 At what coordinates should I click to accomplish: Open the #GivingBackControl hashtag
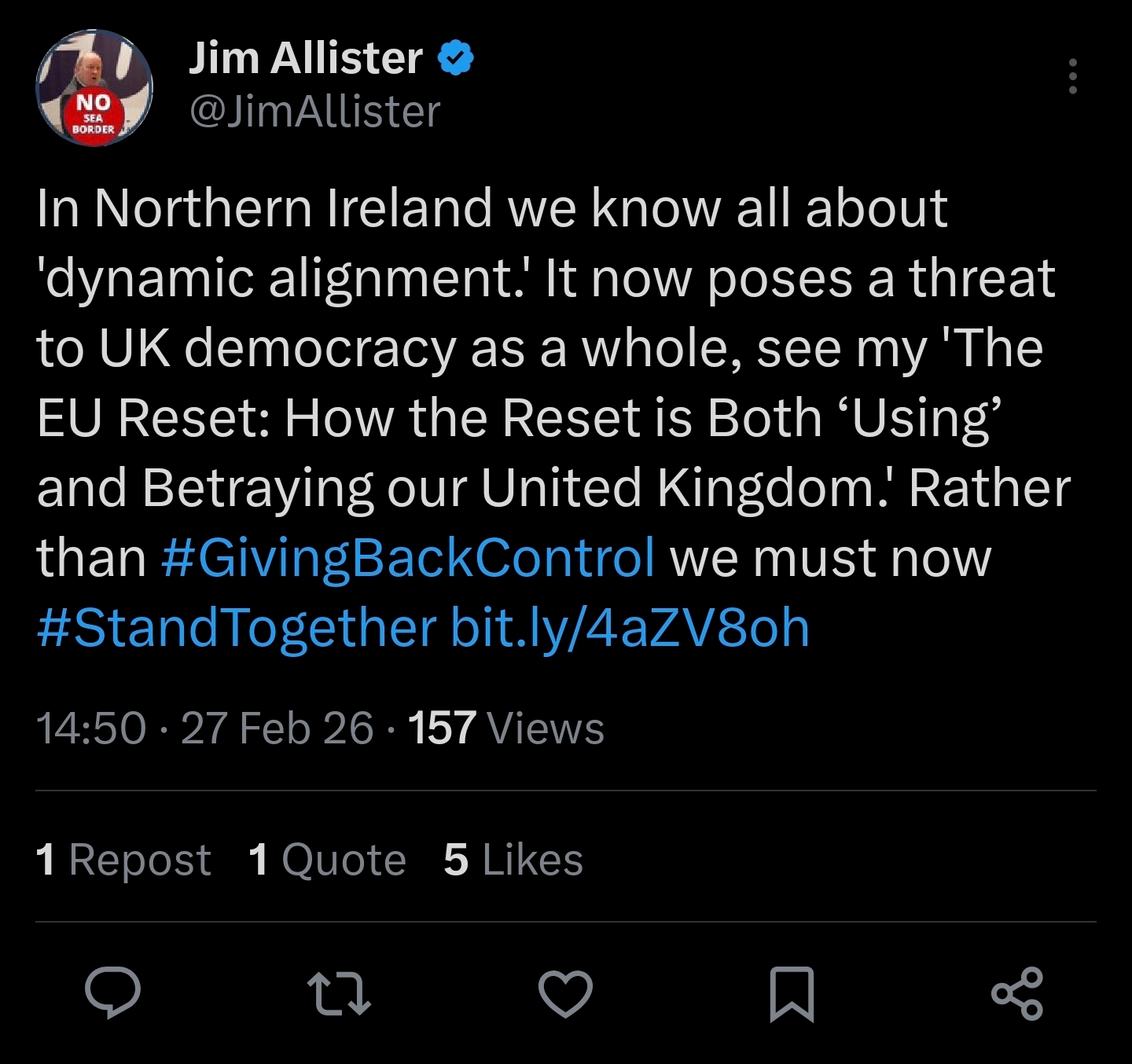[x=408, y=558]
